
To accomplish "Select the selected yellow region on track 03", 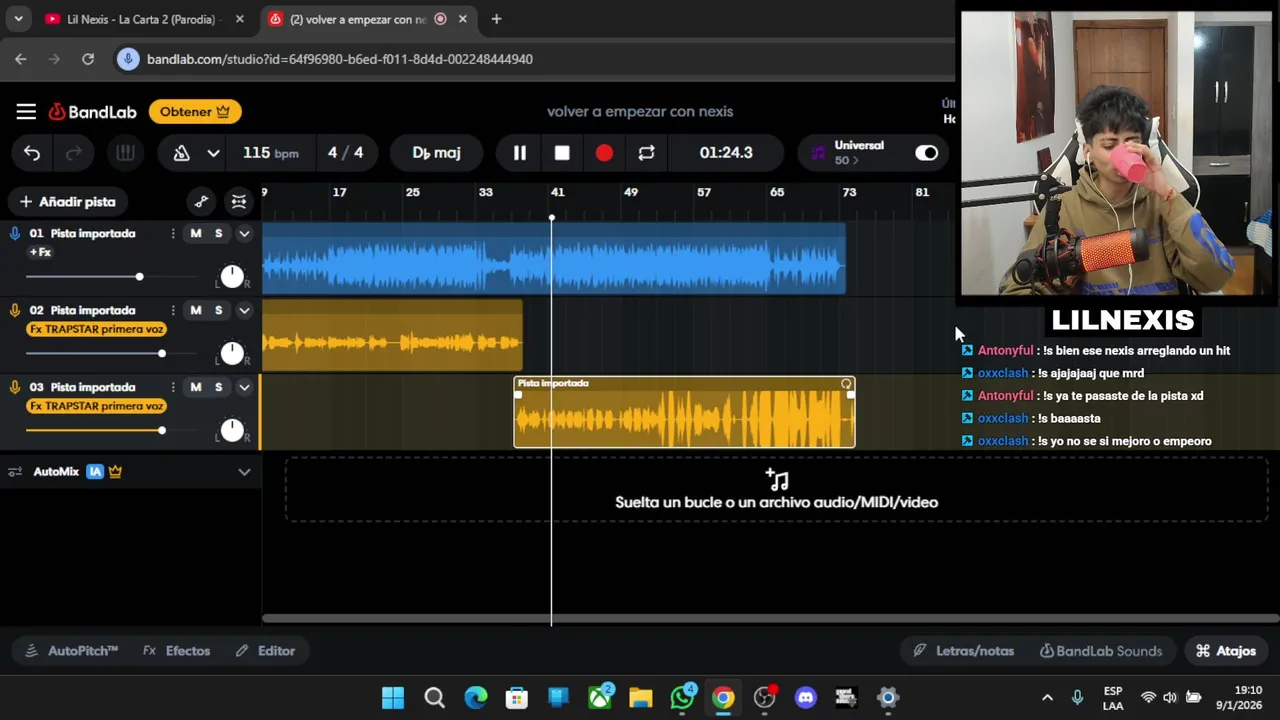I will pyautogui.click(x=684, y=412).
